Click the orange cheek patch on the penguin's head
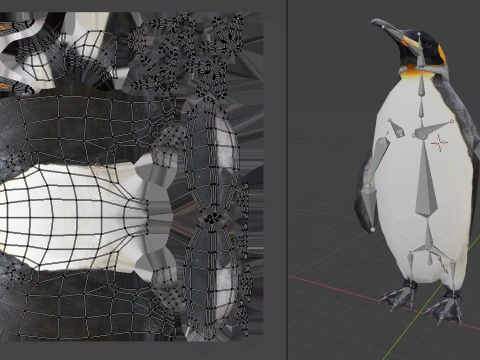 point(442,54)
